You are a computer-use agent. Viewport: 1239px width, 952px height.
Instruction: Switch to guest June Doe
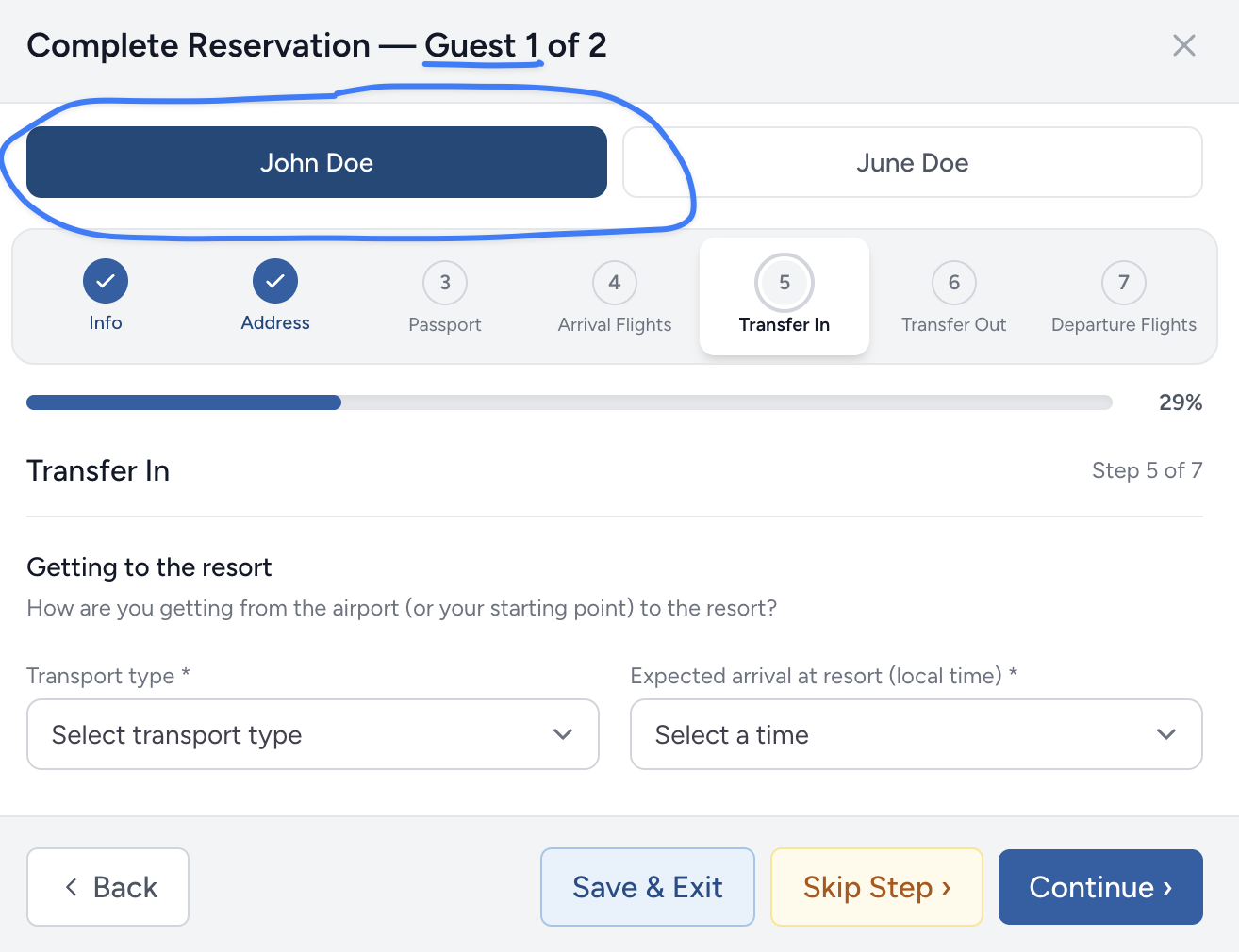[913, 162]
